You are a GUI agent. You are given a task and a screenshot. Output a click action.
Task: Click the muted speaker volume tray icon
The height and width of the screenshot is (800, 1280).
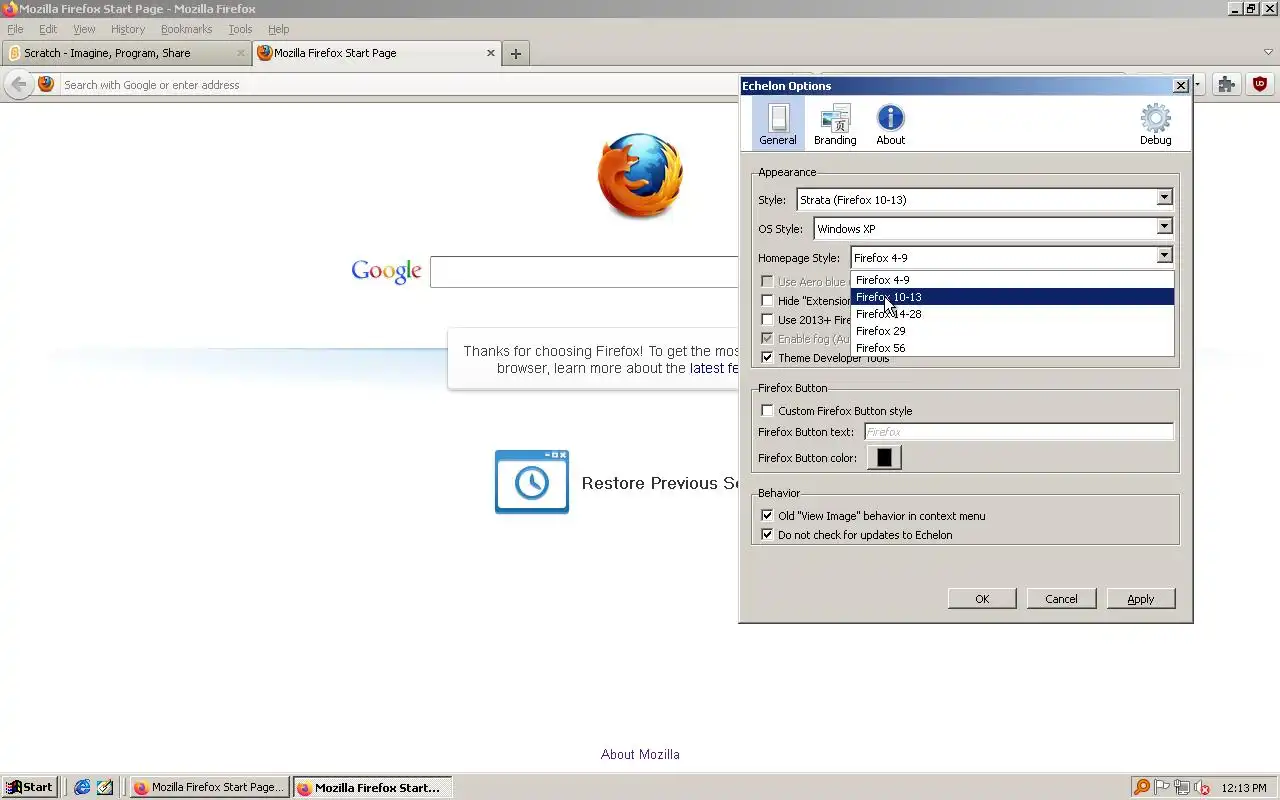1202,787
